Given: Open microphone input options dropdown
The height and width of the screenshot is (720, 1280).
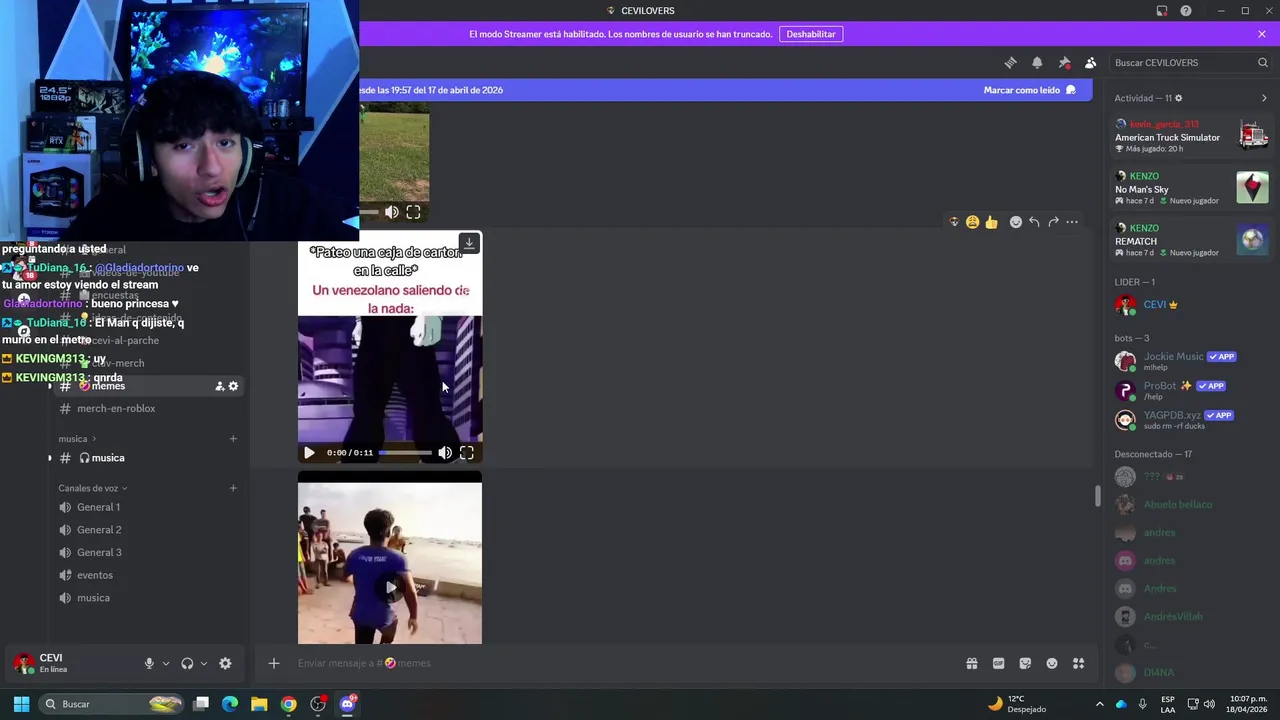Looking at the screenshot, I should point(166,663).
